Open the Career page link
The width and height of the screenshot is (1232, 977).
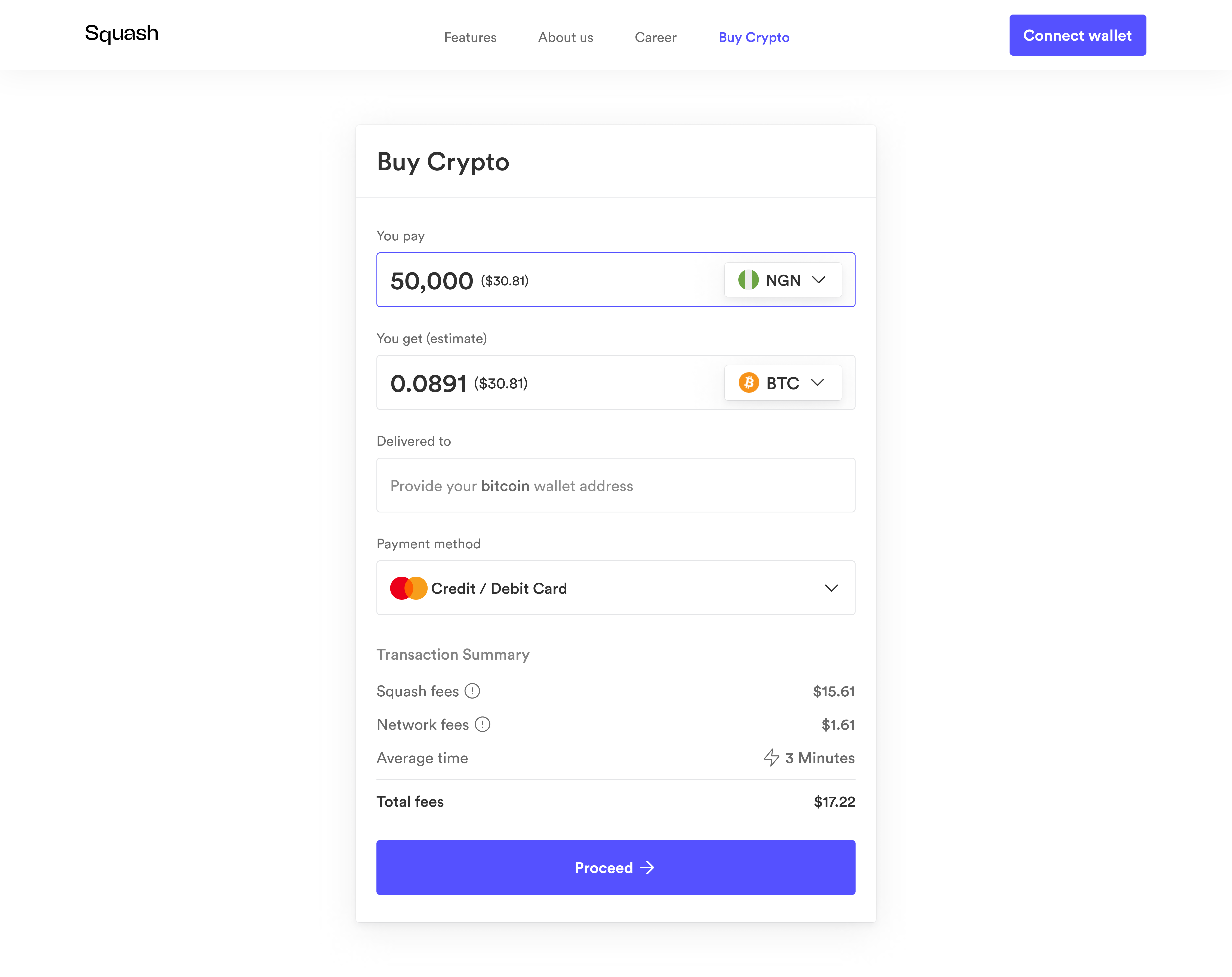(x=655, y=37)
